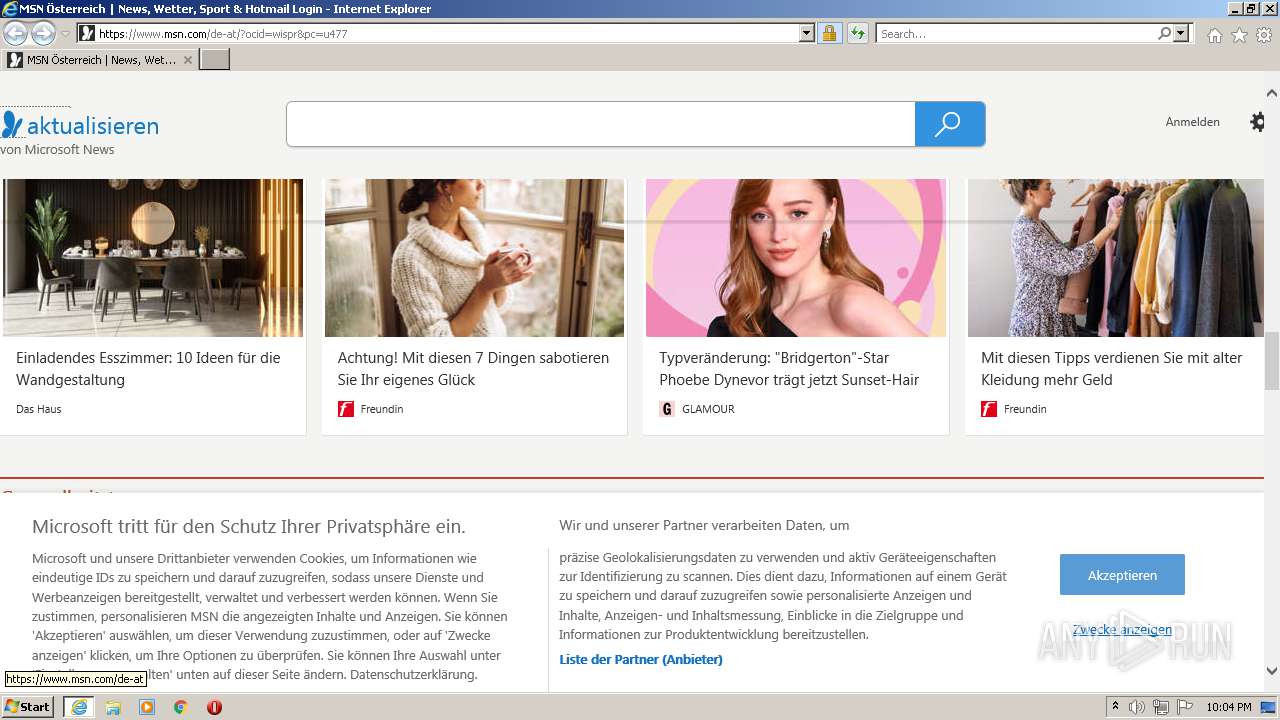Viewport: 1280px width, 720px height.
Task: Go forward with the browser Forward arrow
Action: click(43, 33)
